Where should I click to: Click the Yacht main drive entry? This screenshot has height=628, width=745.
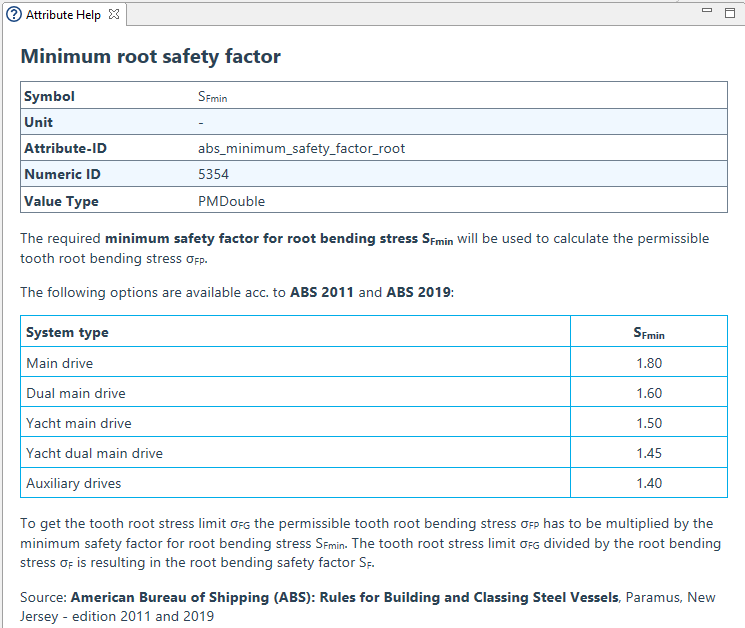[x=78, y=422]
